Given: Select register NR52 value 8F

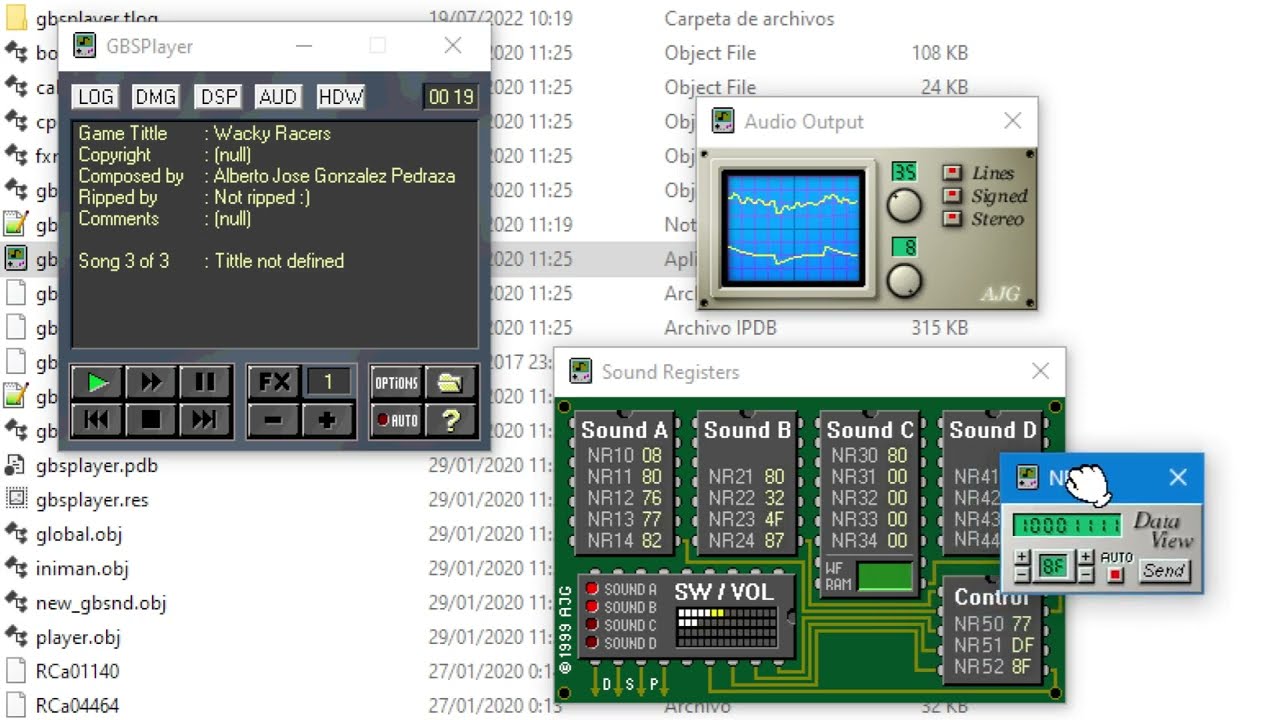Looking at the screenshot, I should coord(993,666).
